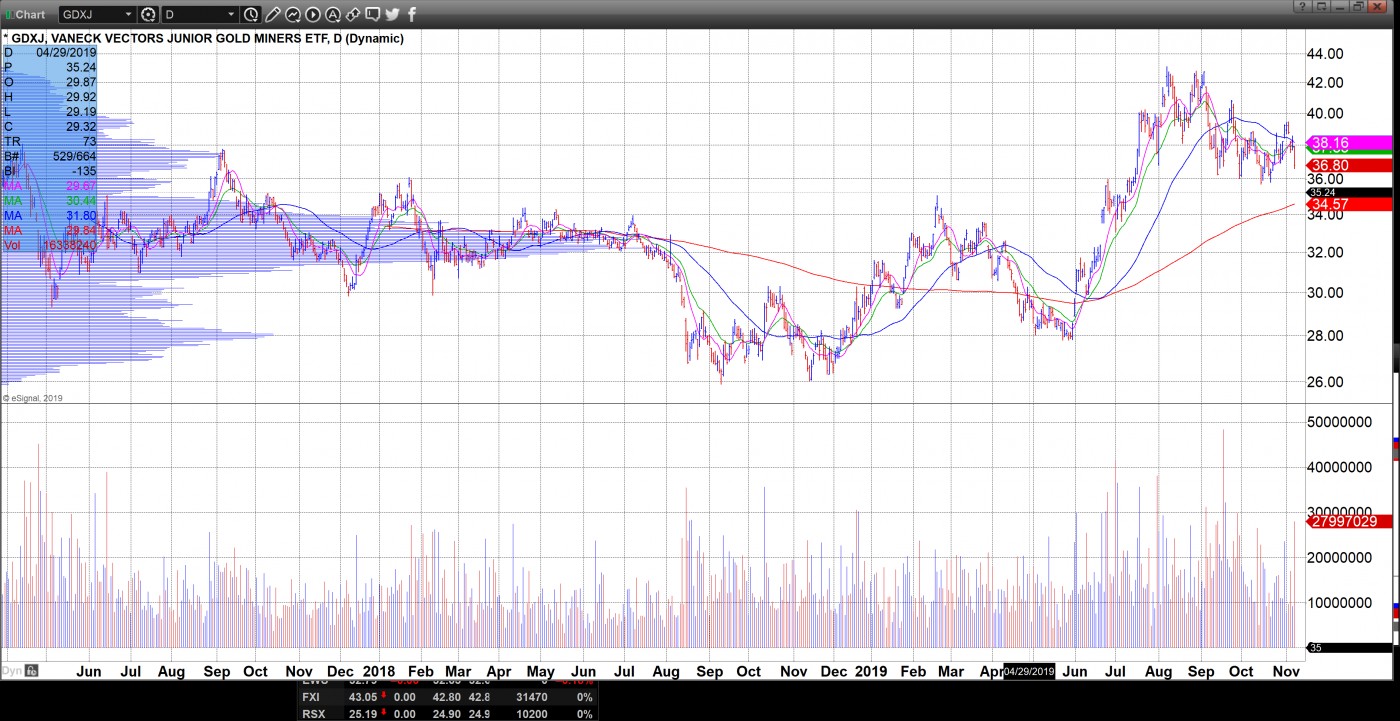This screenshot has height=721, width=1400.
Task: Click the Vol value in data panel
Action: (x=70, y=245)
